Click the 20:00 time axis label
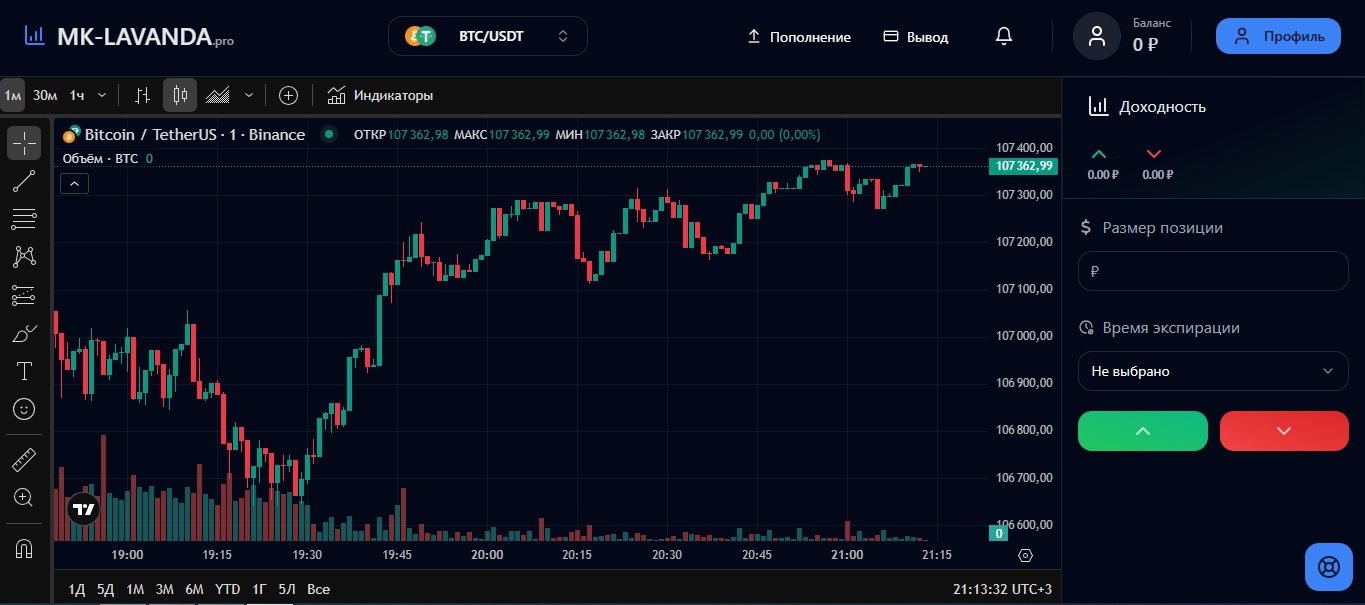The image size is (1365, 605). tap(487, 555)
